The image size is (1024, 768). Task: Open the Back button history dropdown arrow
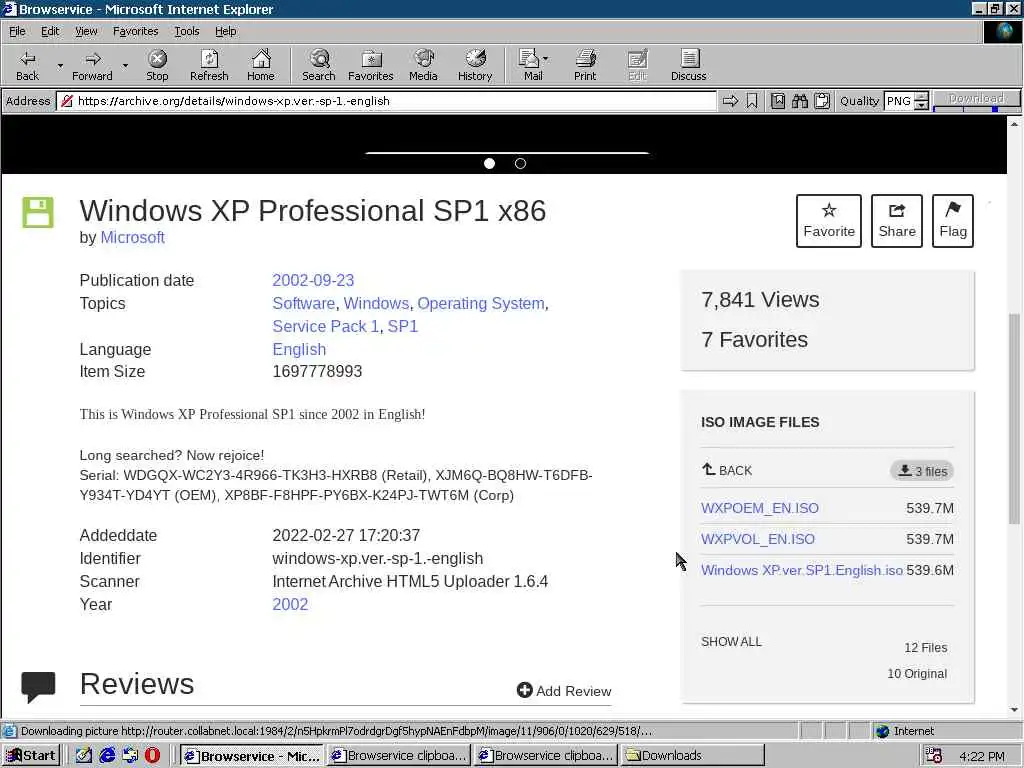click(60, 65)
